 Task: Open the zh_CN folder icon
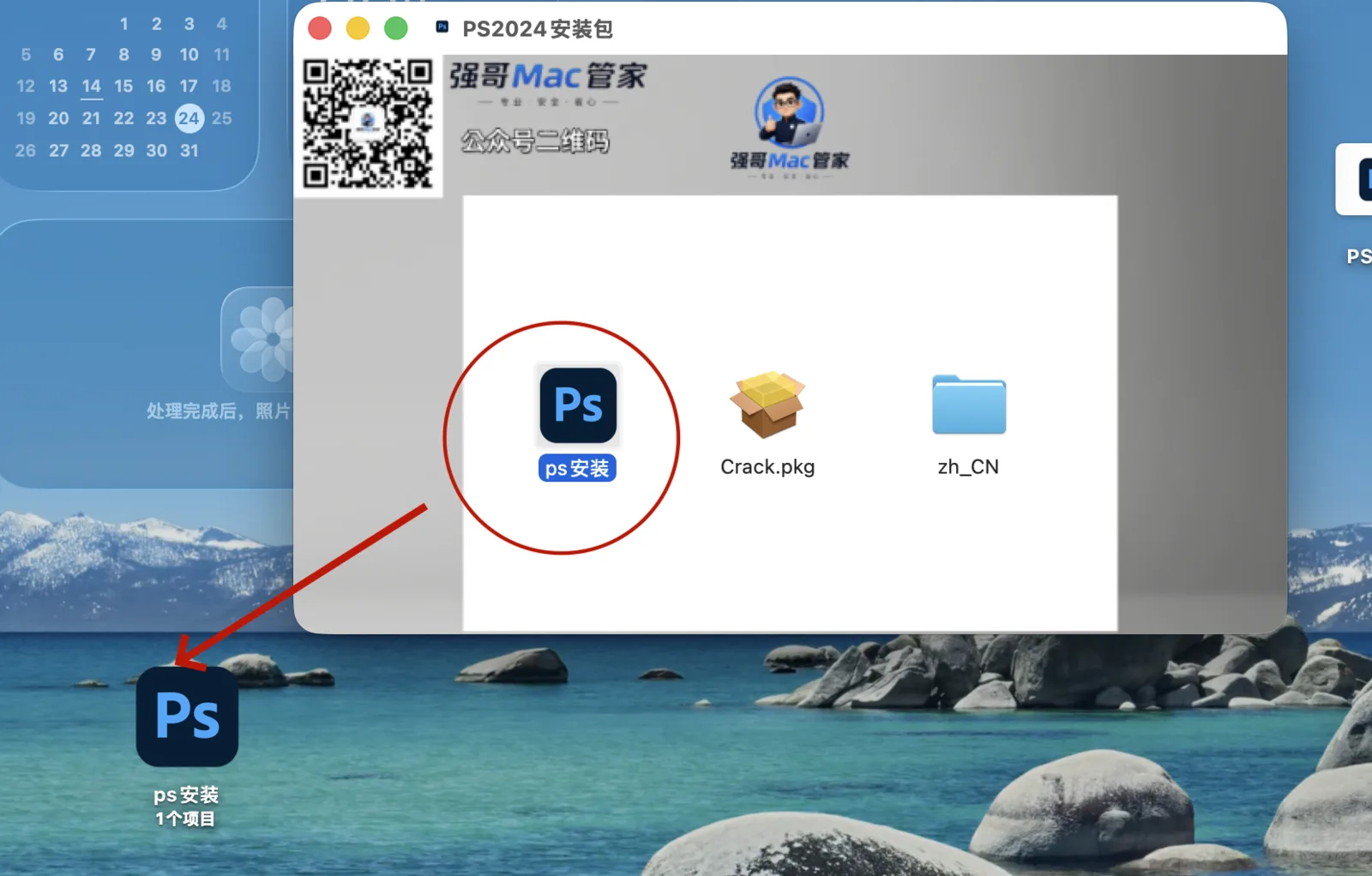[969, 405]
